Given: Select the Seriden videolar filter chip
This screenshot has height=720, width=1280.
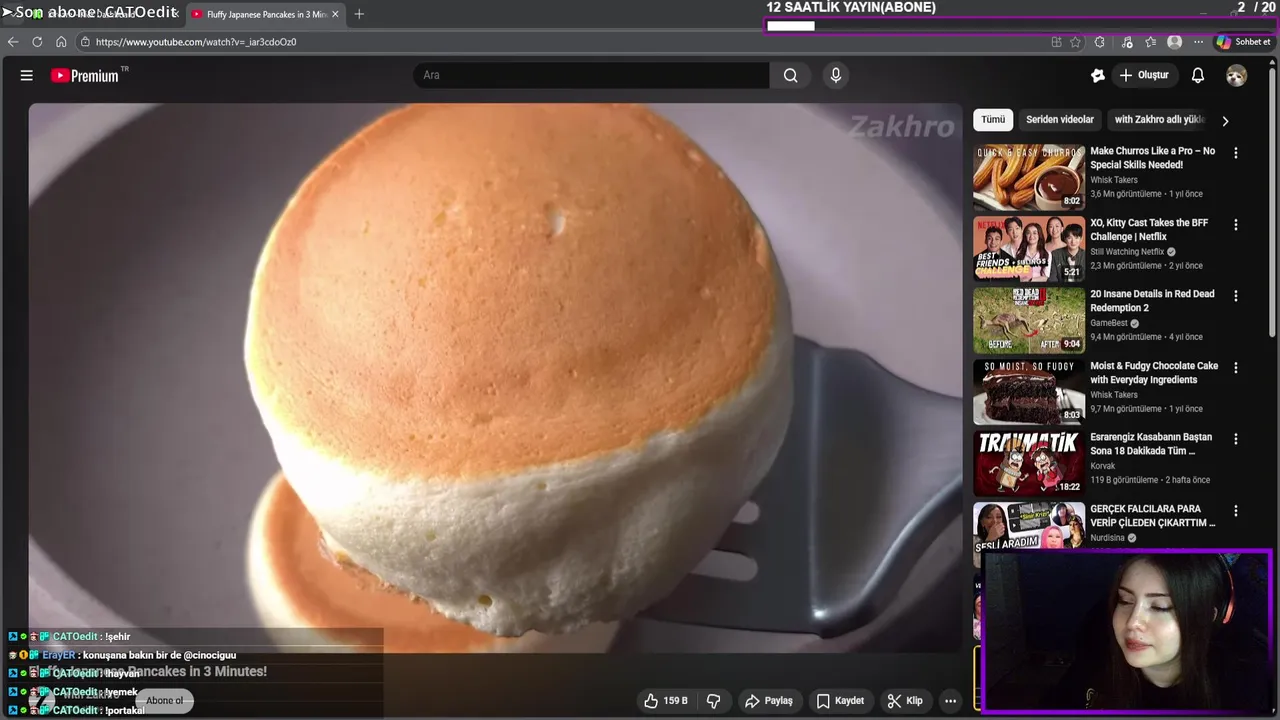Looking at the screenshot, I should (1060, 120).
